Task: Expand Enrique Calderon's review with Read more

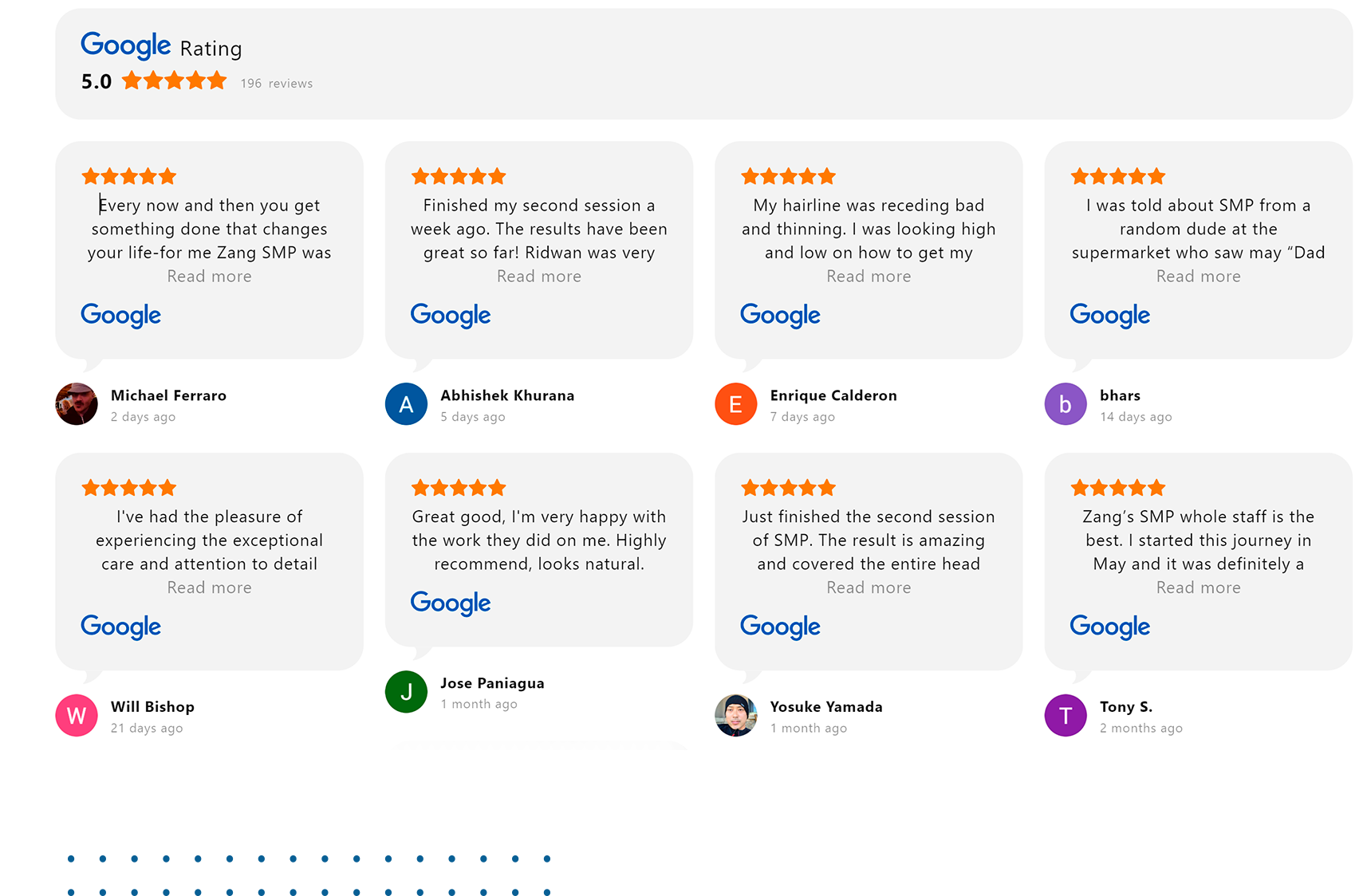Action: coord(869,277)
